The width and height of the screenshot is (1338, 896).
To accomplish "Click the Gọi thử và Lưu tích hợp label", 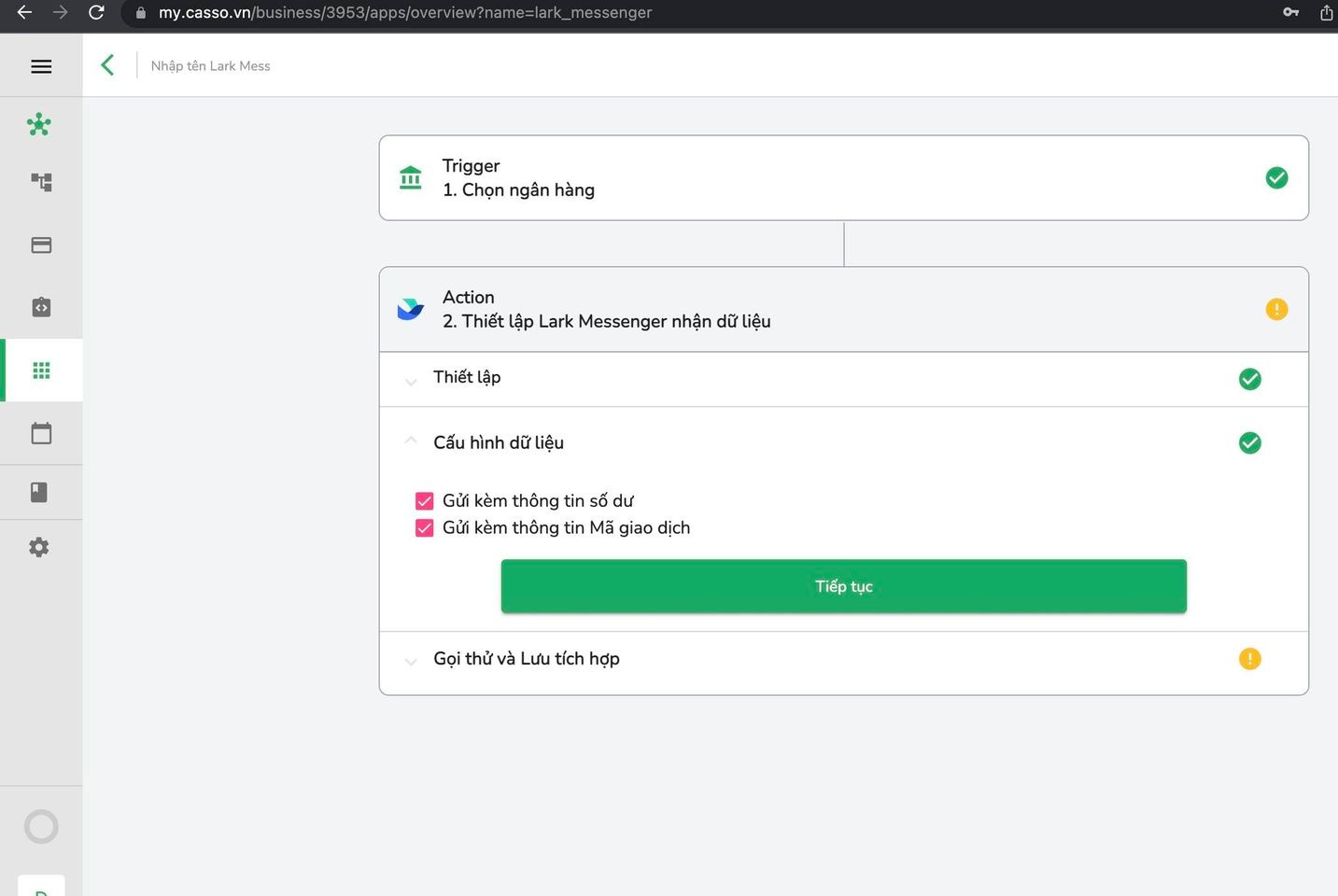I will [527, 659].
